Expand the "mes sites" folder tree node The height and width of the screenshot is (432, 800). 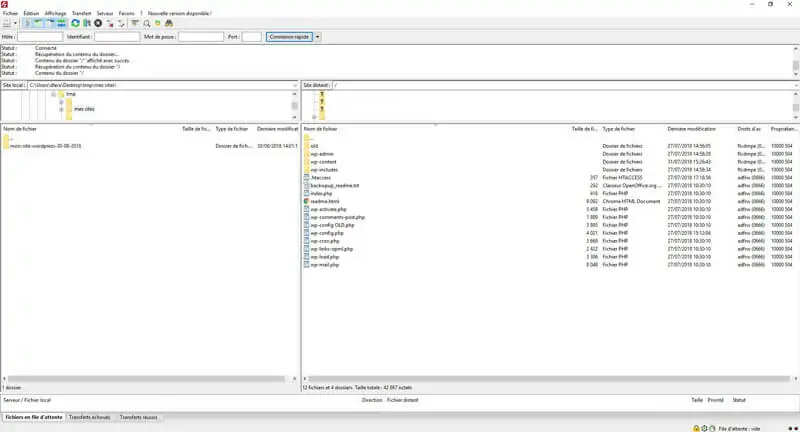coord(61,108)
